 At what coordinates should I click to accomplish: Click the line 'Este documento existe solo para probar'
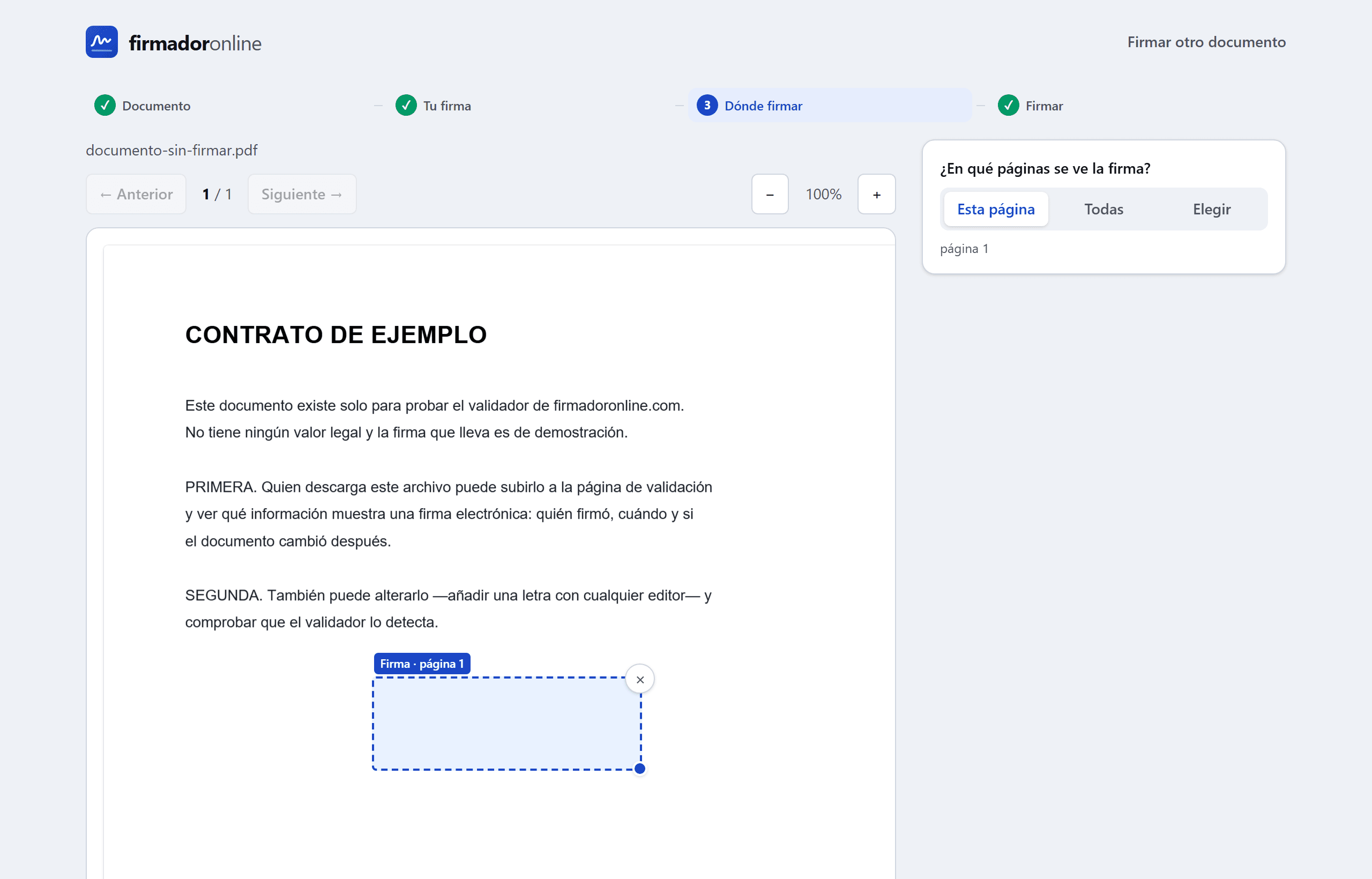(434, 406)
